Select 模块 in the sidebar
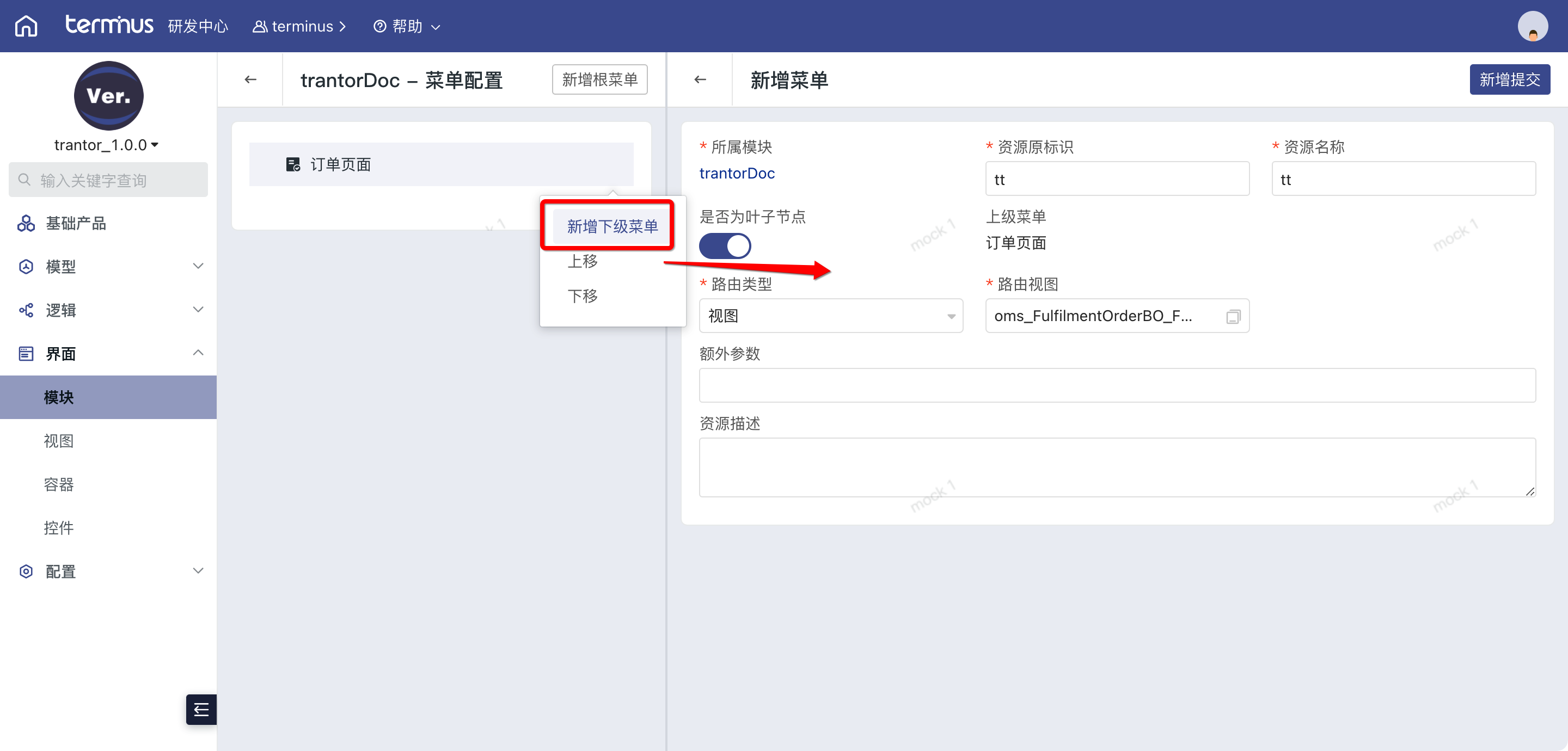This screenshot has width=1568, height=751. click(x=108, y=397)
